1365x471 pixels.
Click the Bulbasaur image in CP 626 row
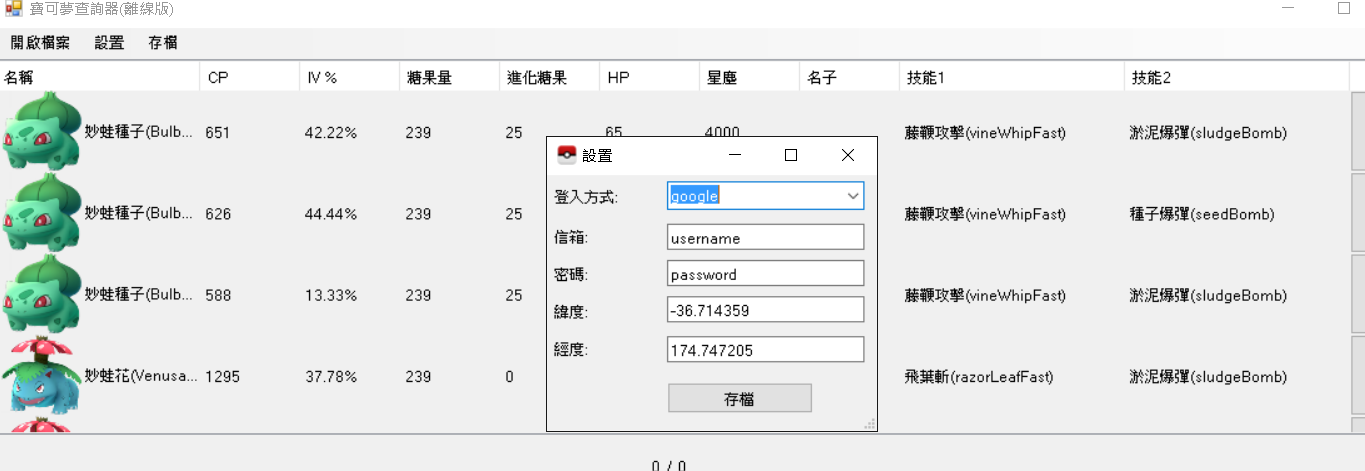[42, 213]
